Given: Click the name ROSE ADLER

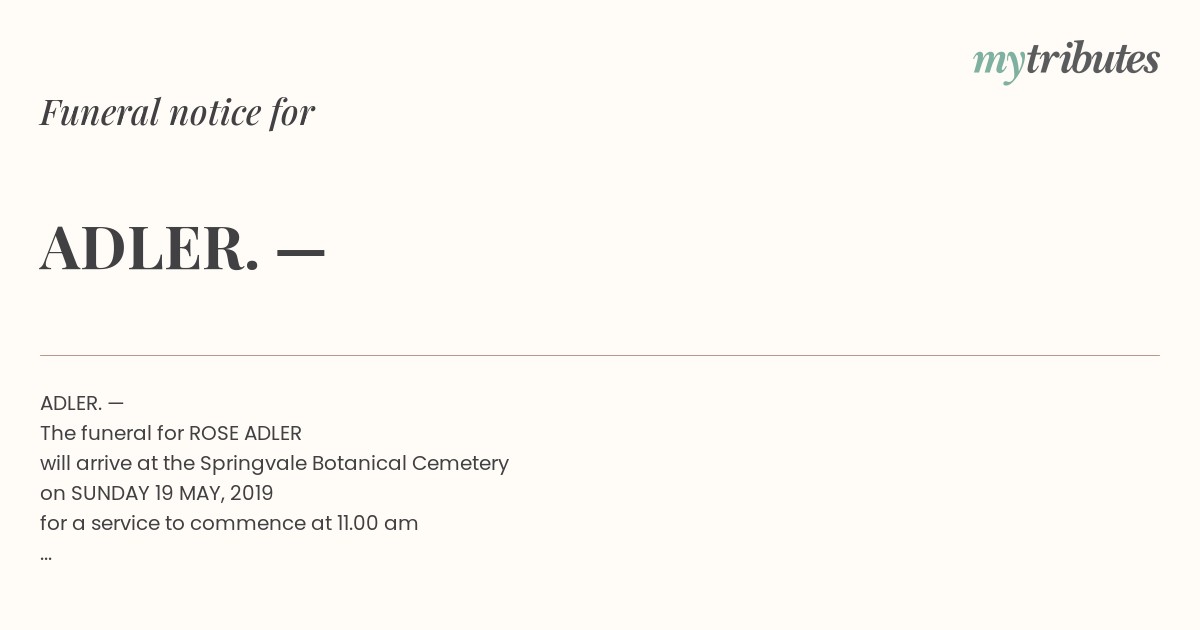Looking at the screenshot, I should pos(245,433).
